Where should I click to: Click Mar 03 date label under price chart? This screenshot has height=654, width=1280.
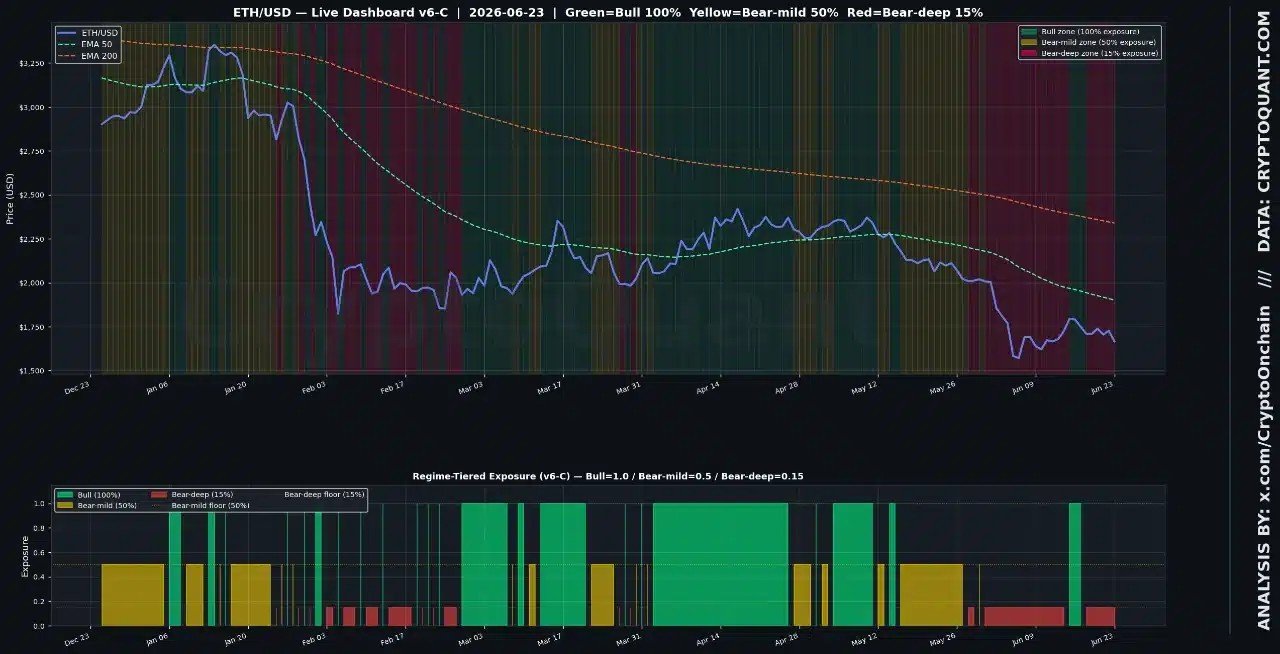click(x=470, y=386)
